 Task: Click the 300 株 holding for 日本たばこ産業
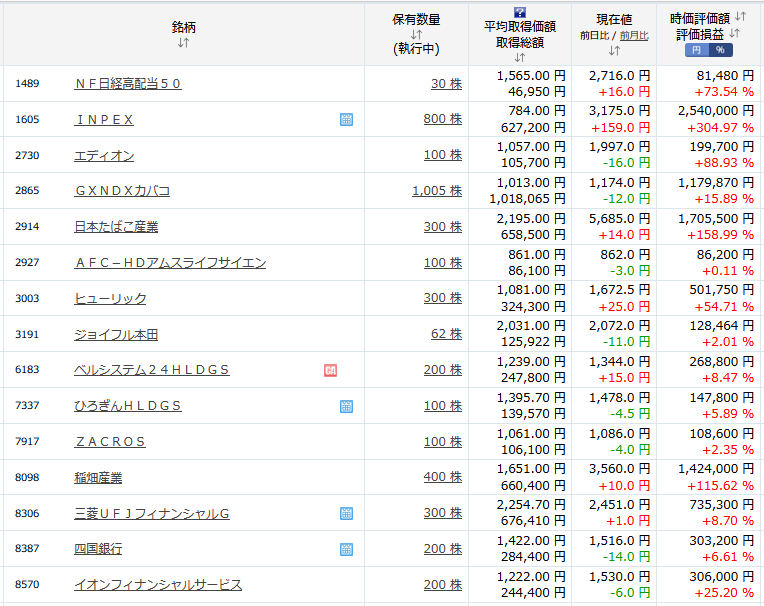pyautogui.click(x=442, y=227)
